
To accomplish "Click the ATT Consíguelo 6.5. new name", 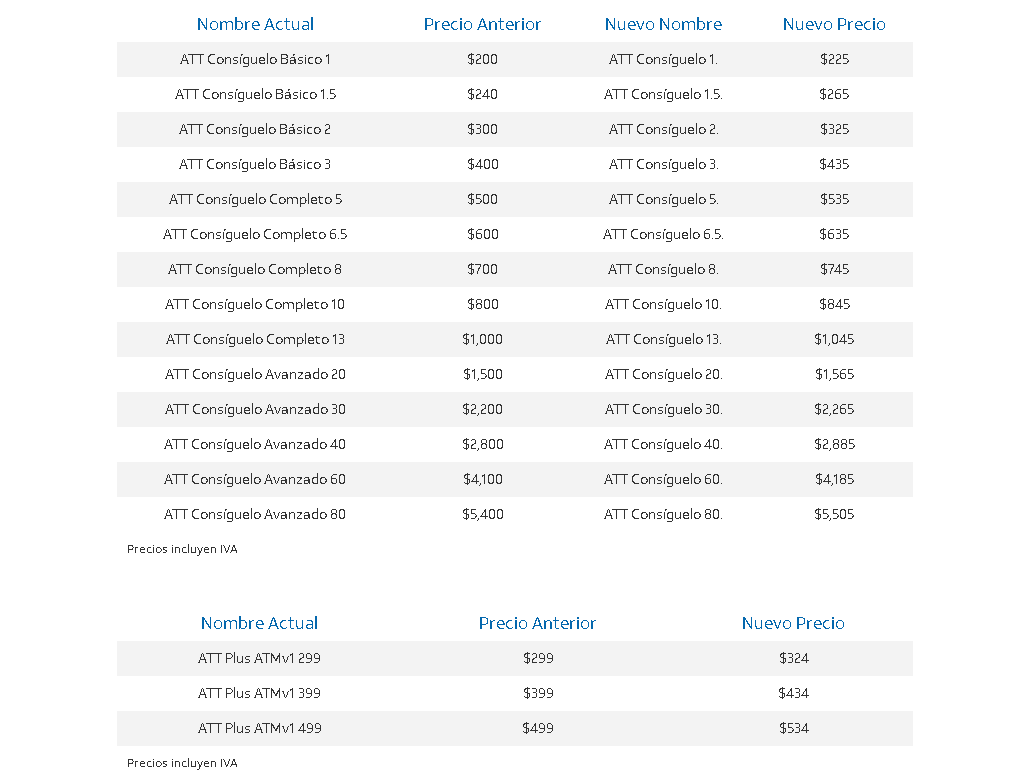I will click(664, 234).
